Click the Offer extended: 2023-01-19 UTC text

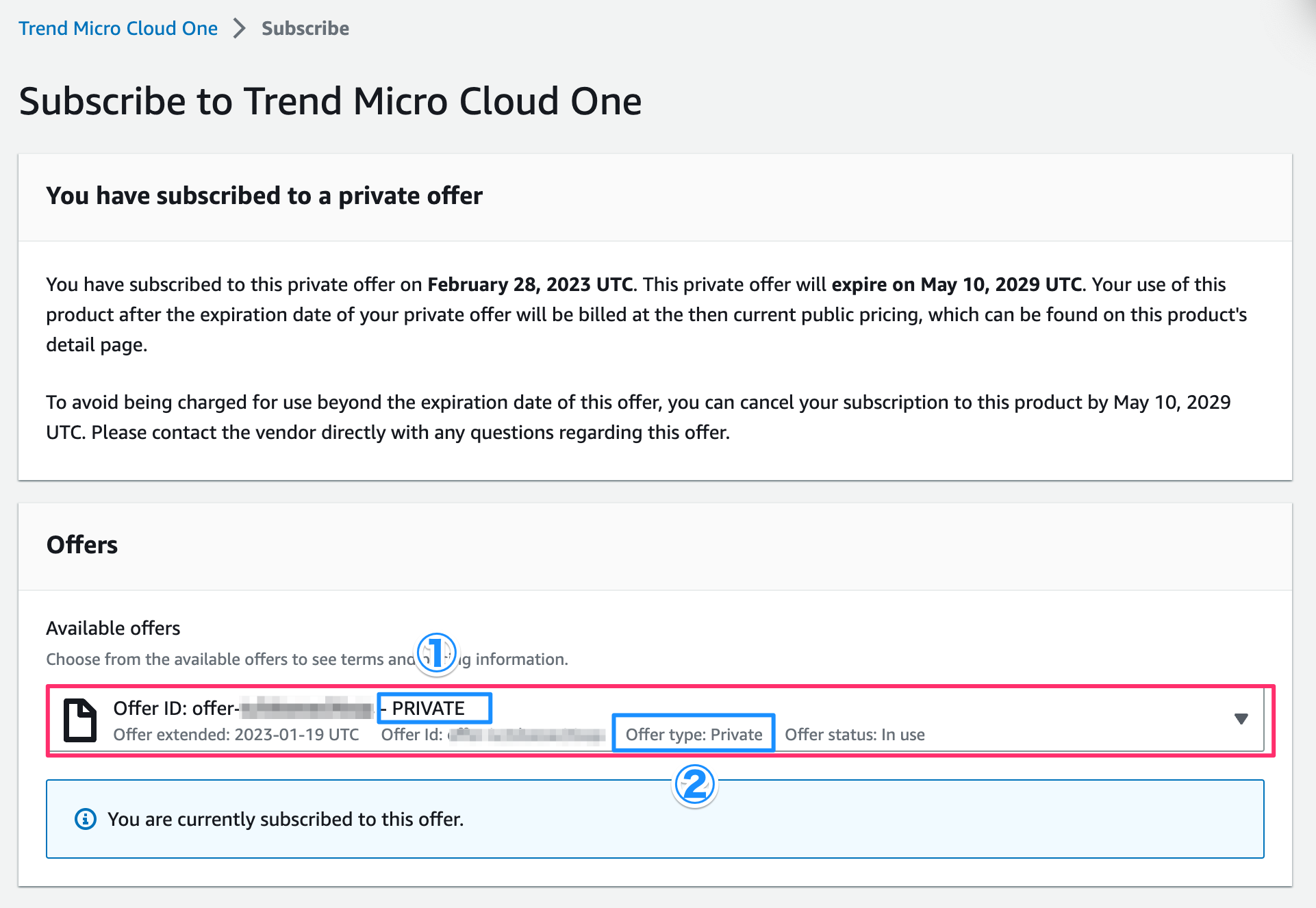click(236, 734)
